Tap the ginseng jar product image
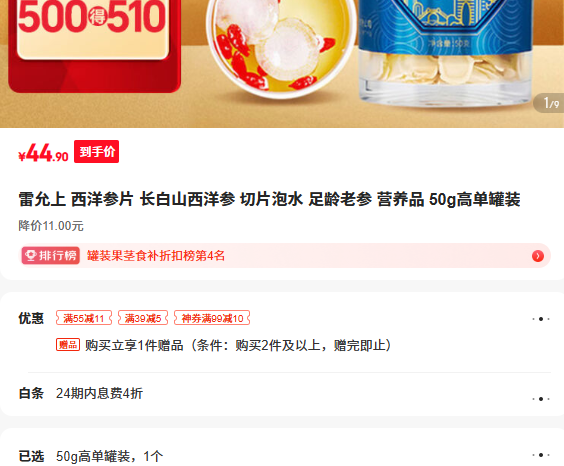 coord(445,56)
